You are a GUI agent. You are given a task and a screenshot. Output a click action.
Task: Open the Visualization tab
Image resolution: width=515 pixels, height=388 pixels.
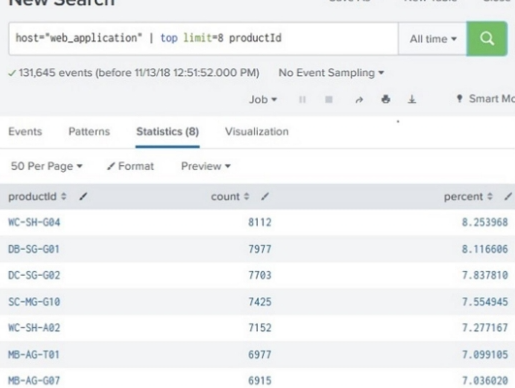pos(257,131)
